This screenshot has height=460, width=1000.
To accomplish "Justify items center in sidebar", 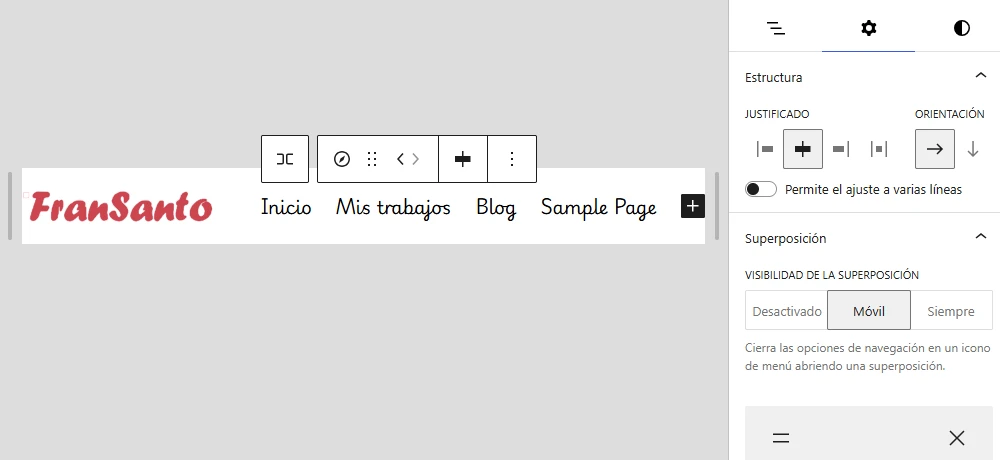I will (803, 149).
